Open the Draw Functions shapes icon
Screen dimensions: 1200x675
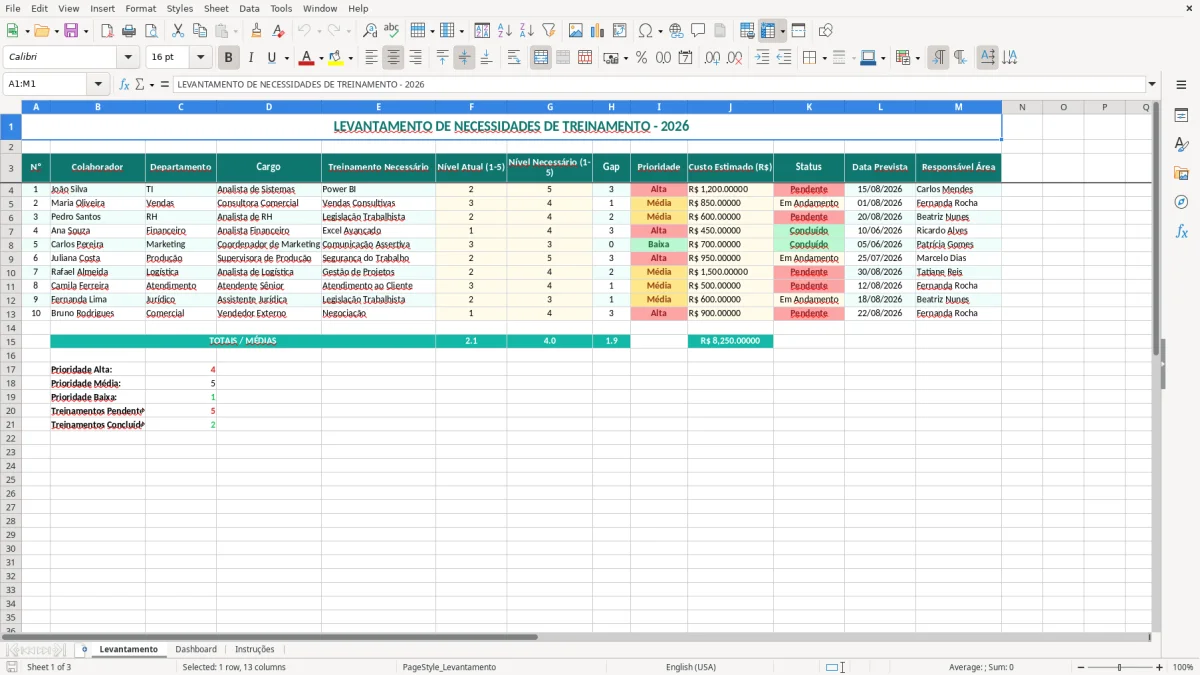(x=826, y=31)
